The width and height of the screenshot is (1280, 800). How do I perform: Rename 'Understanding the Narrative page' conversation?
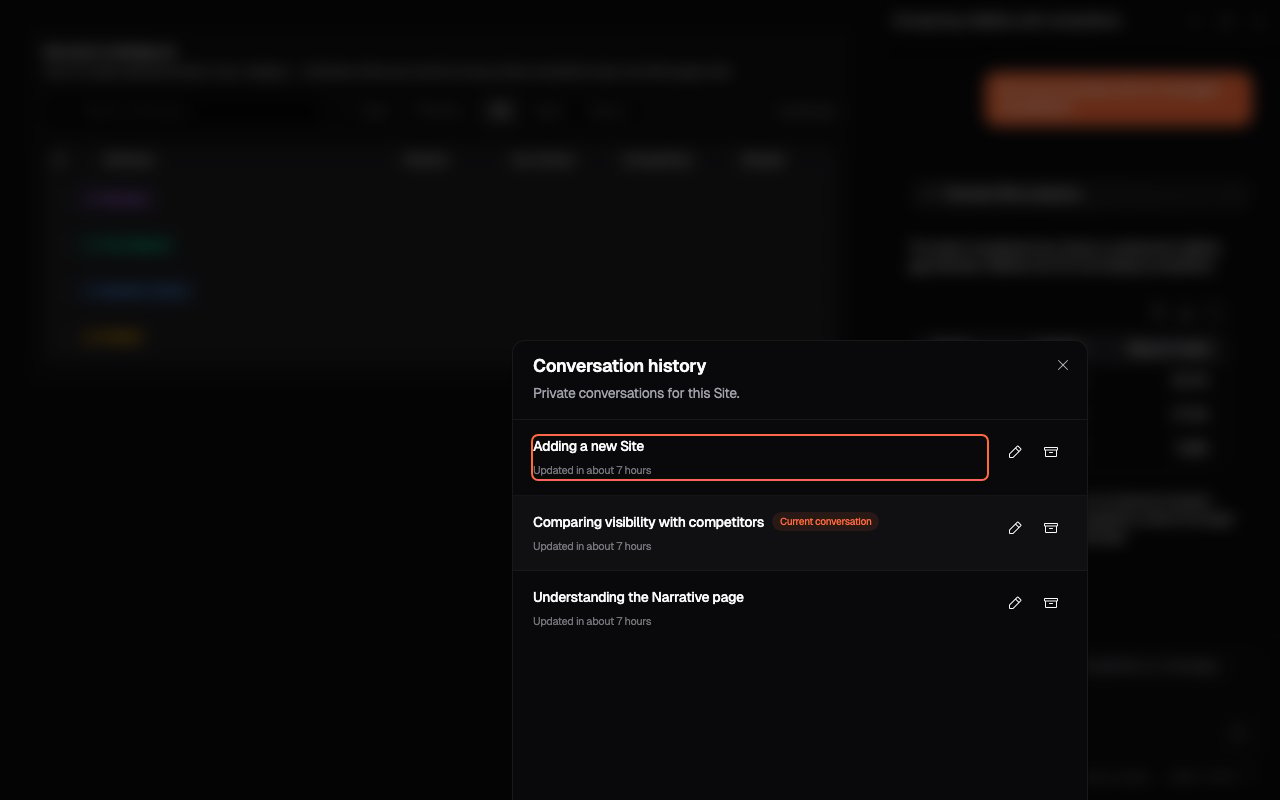[x=1015, y=603]
